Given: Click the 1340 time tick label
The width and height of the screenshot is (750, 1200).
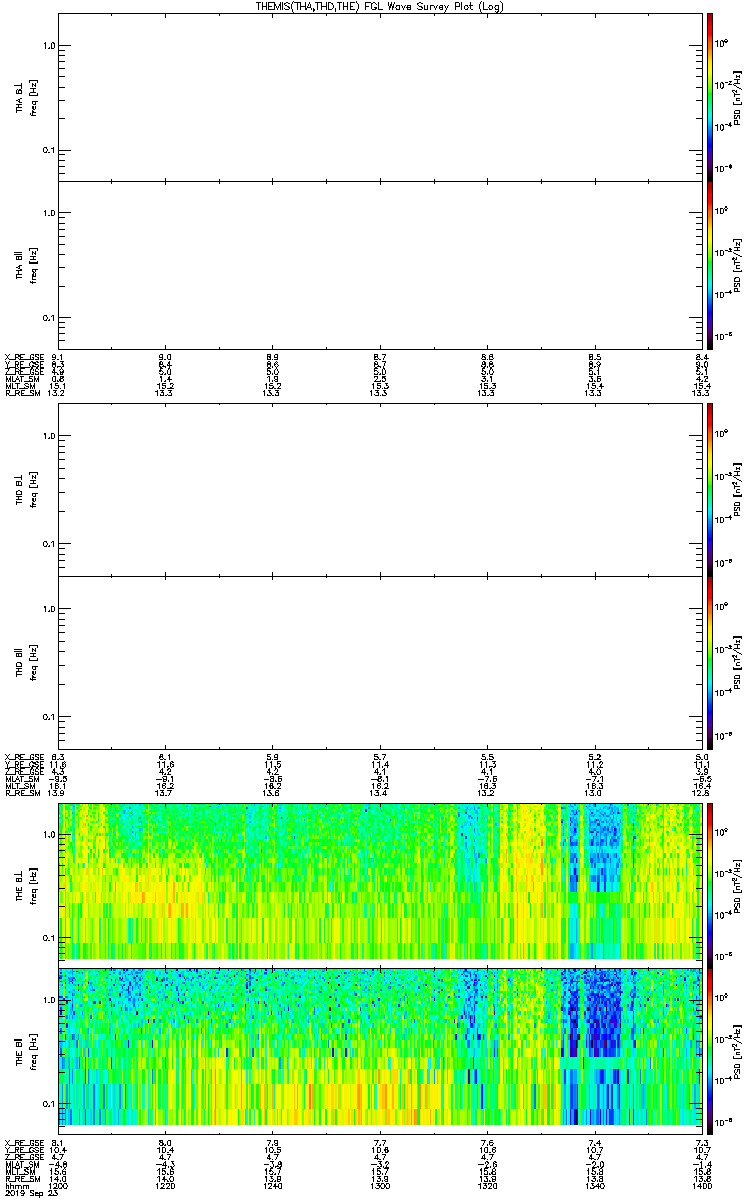Looking at the screenshot, I should [595, 1186].
